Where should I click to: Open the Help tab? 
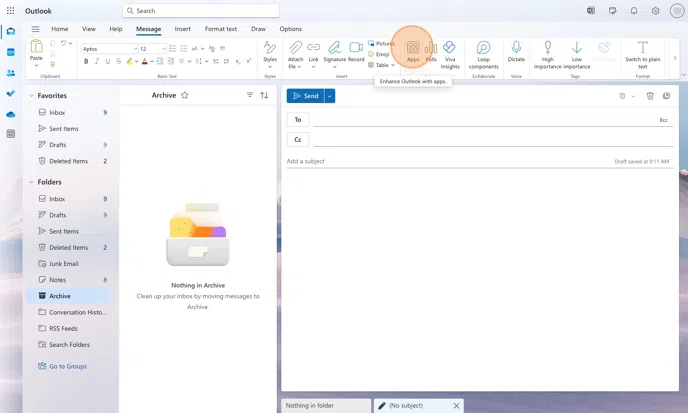[116, 29]
